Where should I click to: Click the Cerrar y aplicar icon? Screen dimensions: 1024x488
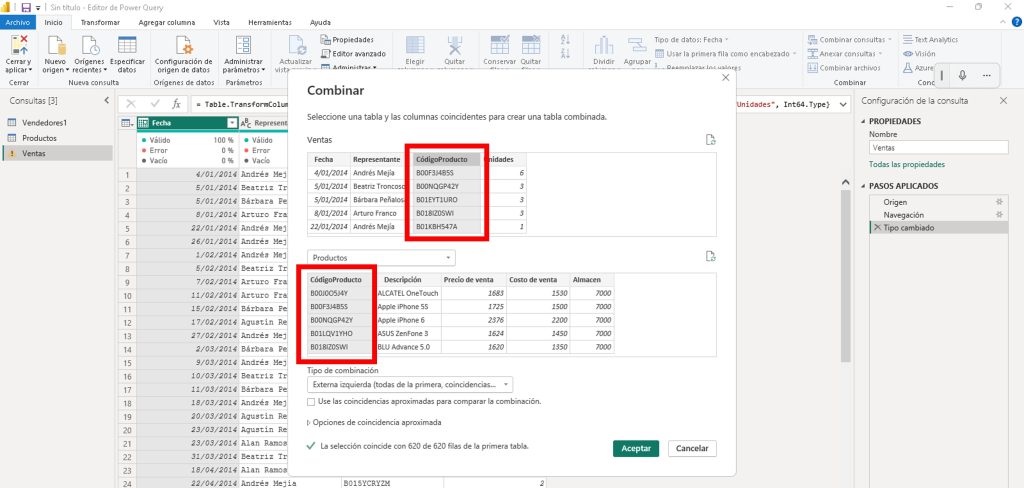tap(20, 45)
